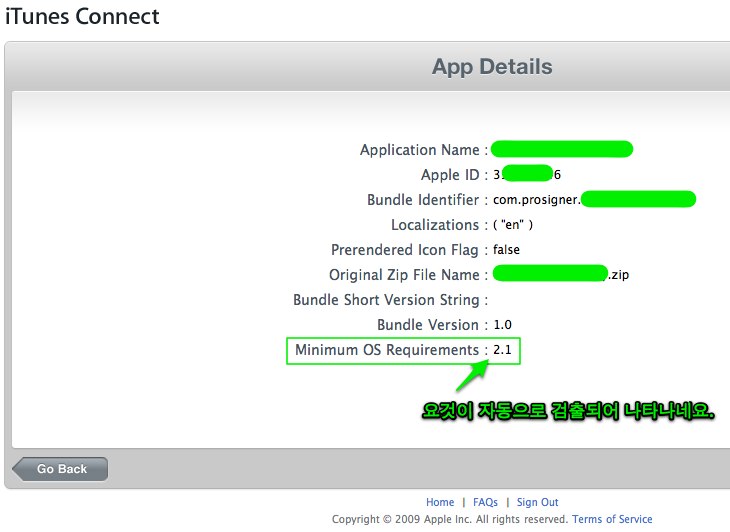The image size is (730, 532).
Task: Click the Korean green annotation text
Action: tap(567, 412)
